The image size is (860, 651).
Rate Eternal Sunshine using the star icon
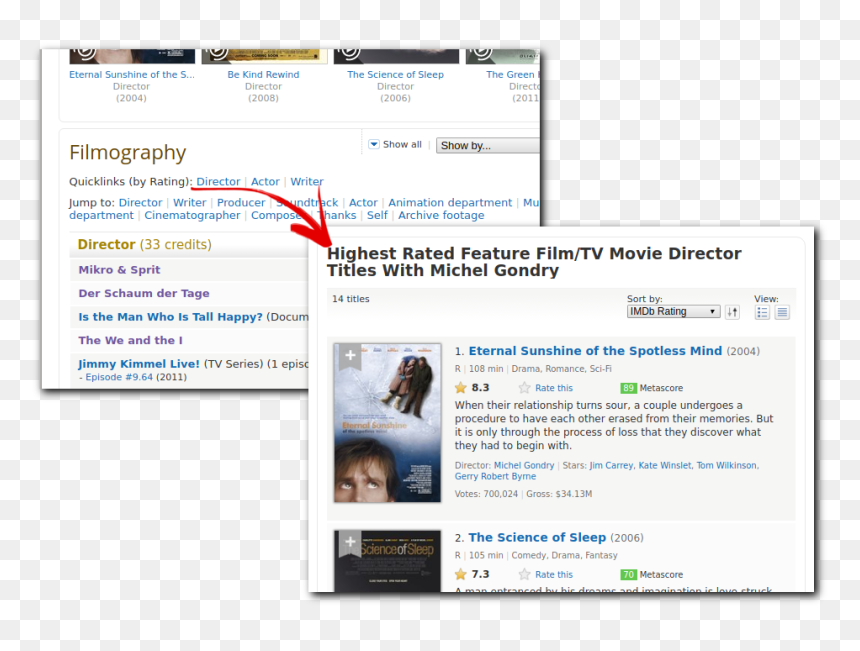(x=524, y=388)
